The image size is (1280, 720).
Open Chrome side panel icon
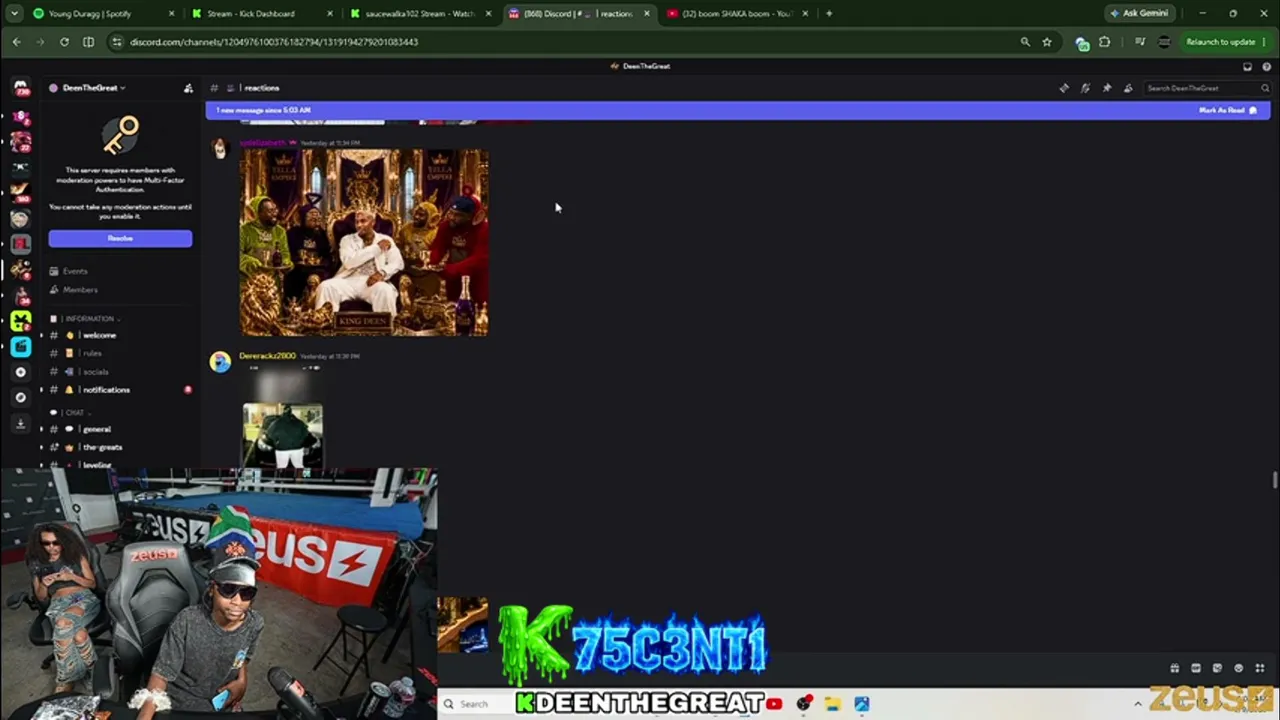coord(88,42)
